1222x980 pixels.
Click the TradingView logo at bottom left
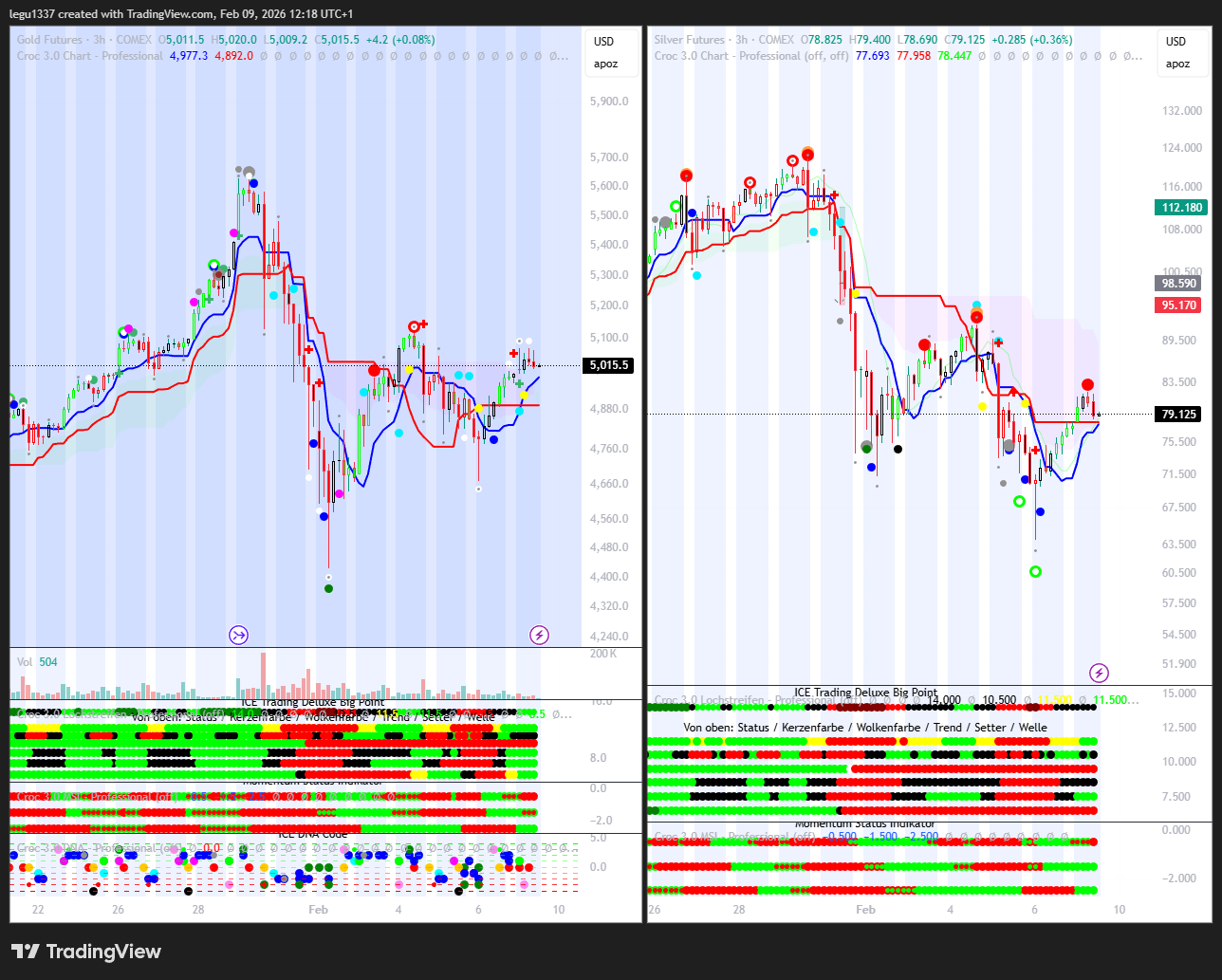click(x=86, y=952)
